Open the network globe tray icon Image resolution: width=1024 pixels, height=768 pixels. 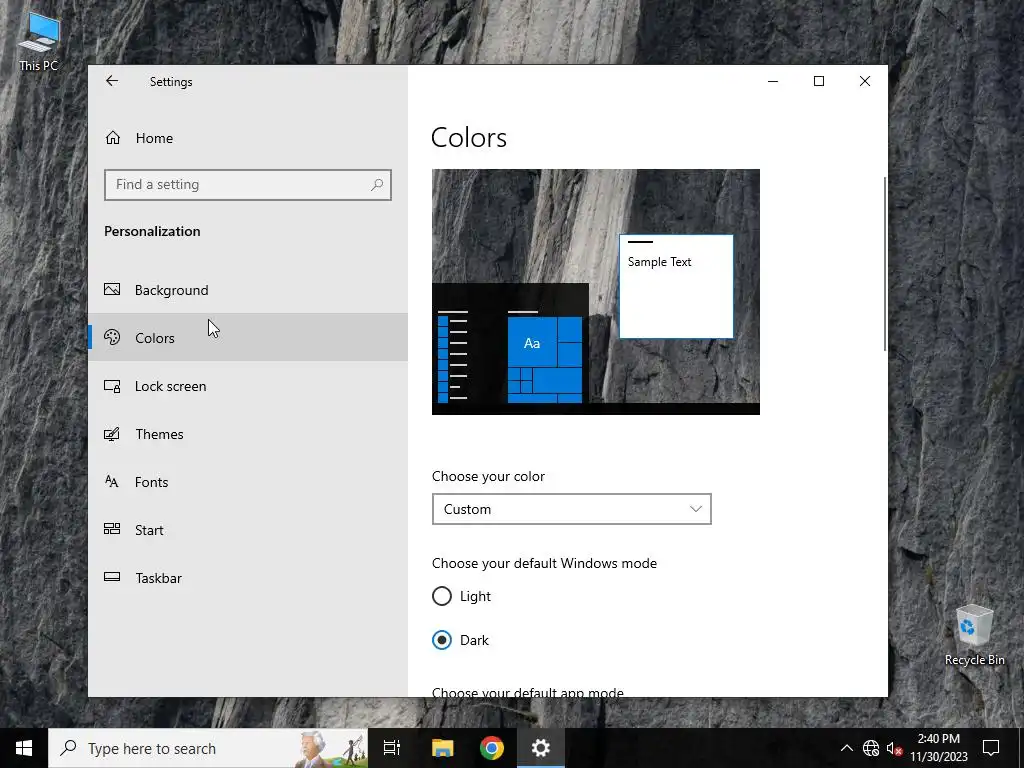(871, 748)
